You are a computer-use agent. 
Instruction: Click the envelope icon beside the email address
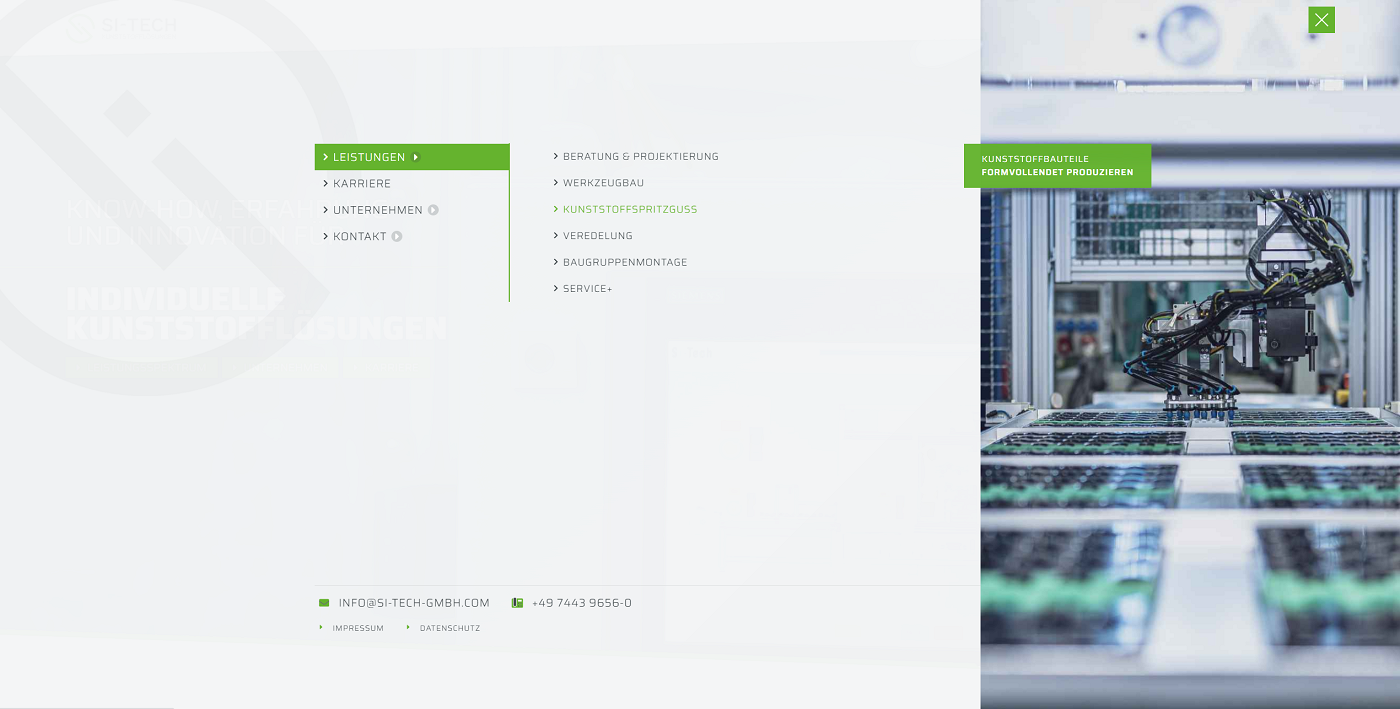(324, 603)
